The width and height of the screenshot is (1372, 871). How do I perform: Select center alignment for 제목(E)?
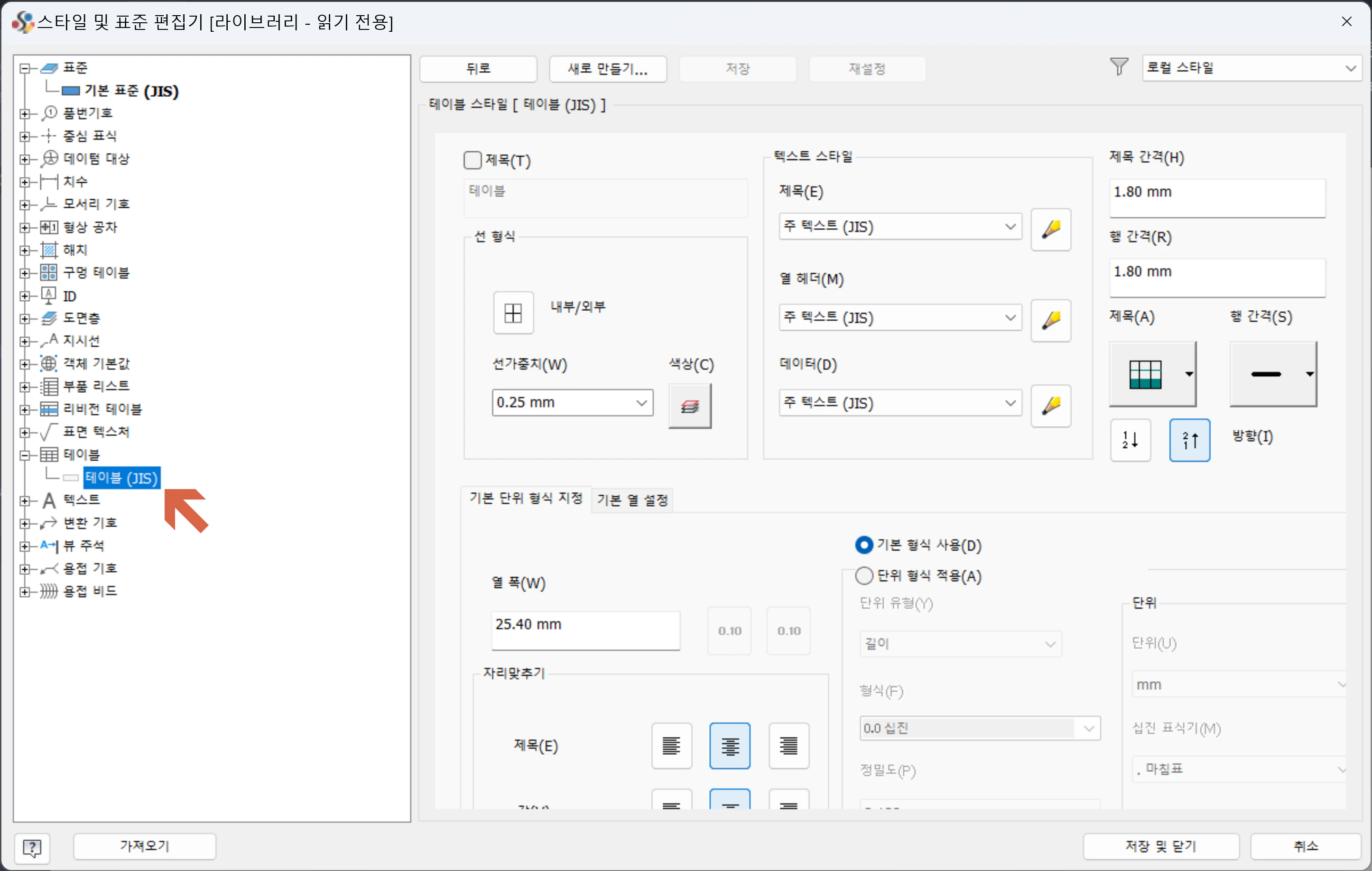click(730, 745)
